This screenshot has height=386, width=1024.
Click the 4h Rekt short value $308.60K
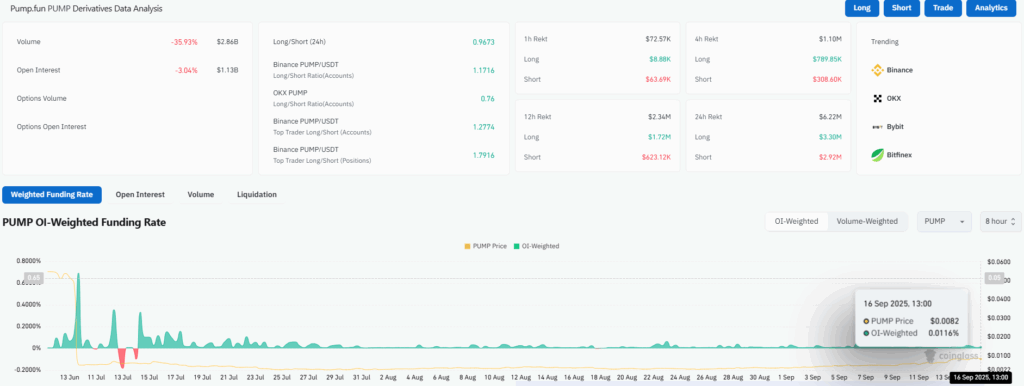click(x=827, y=79)
